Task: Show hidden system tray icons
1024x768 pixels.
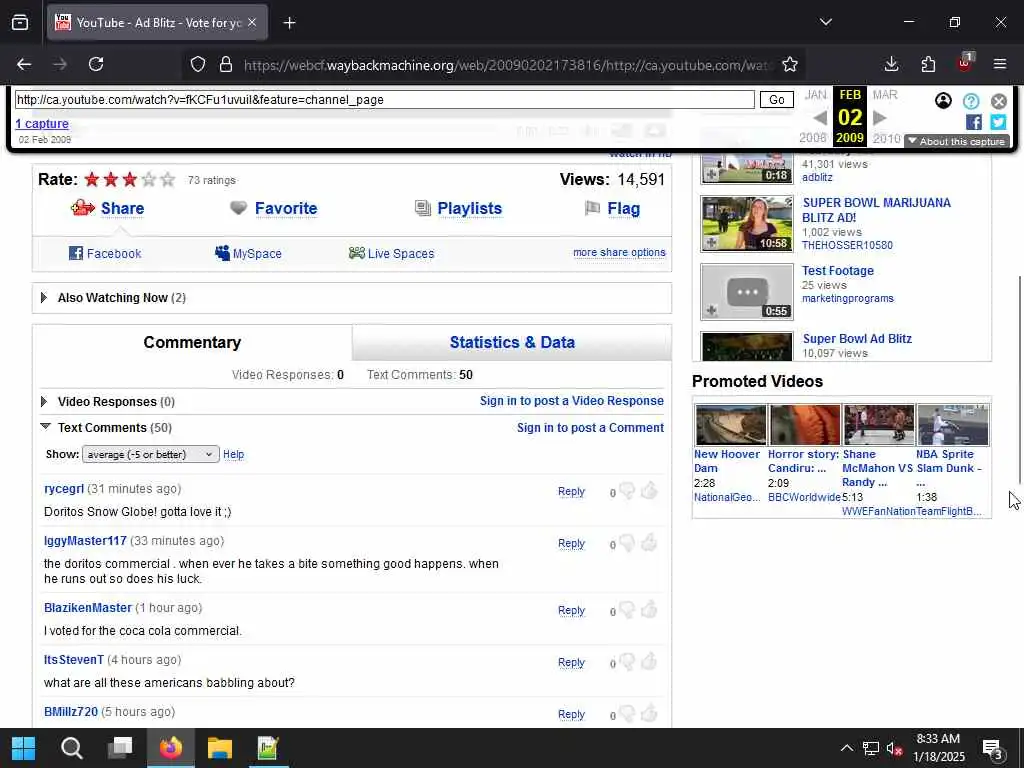Action: [x=846, y=748]
